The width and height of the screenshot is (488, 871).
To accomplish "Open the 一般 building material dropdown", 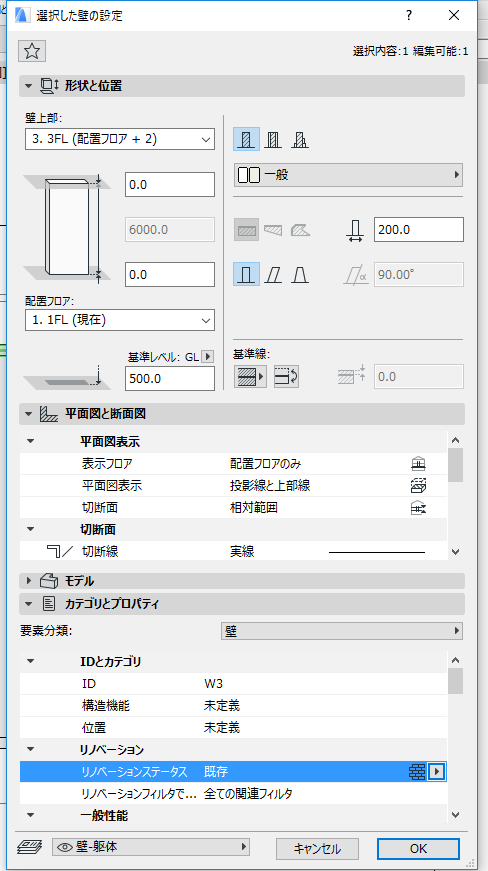I will pyautogui.click(x=348, y=175).
